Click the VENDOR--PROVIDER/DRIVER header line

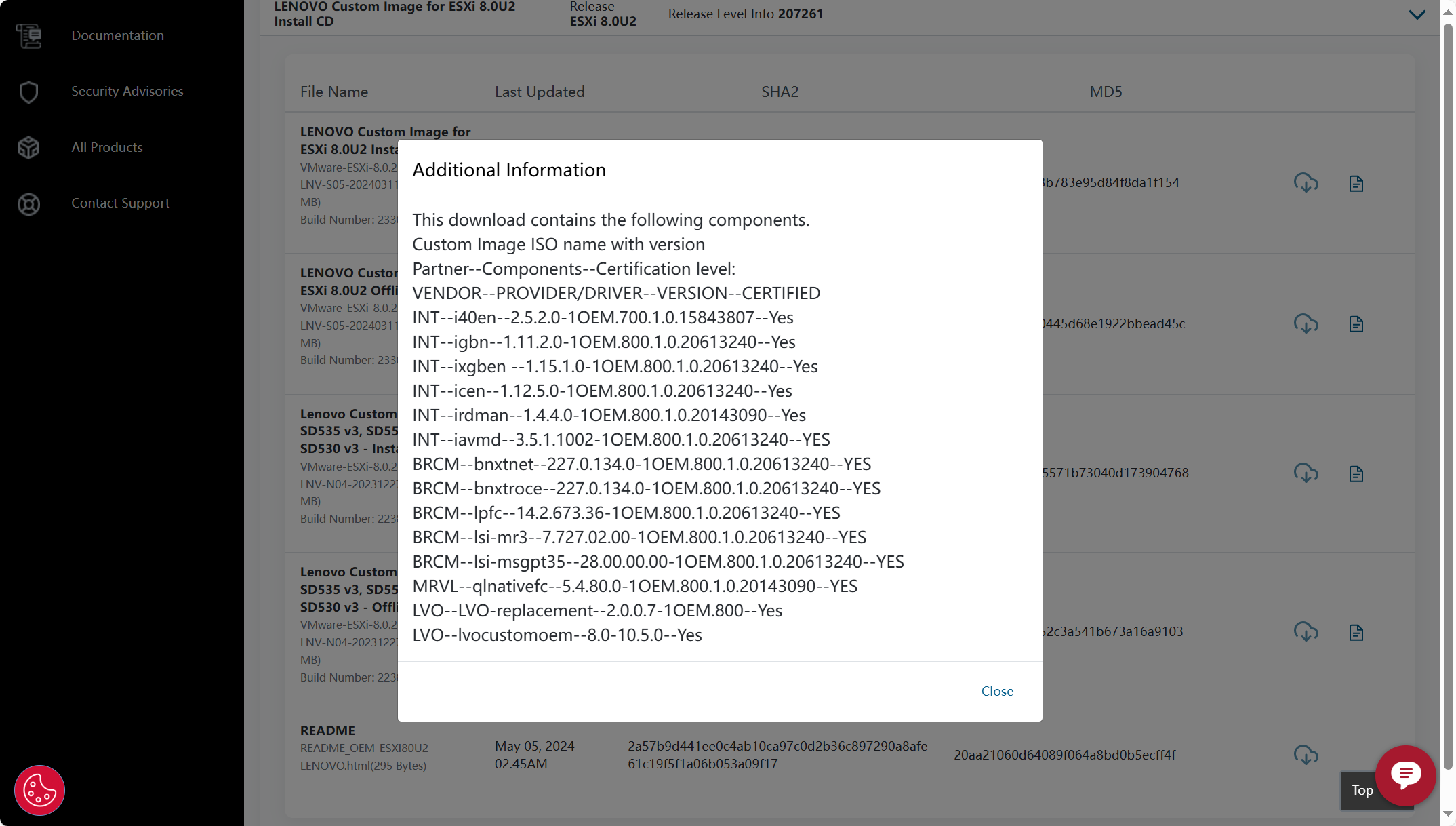[616, 293]
